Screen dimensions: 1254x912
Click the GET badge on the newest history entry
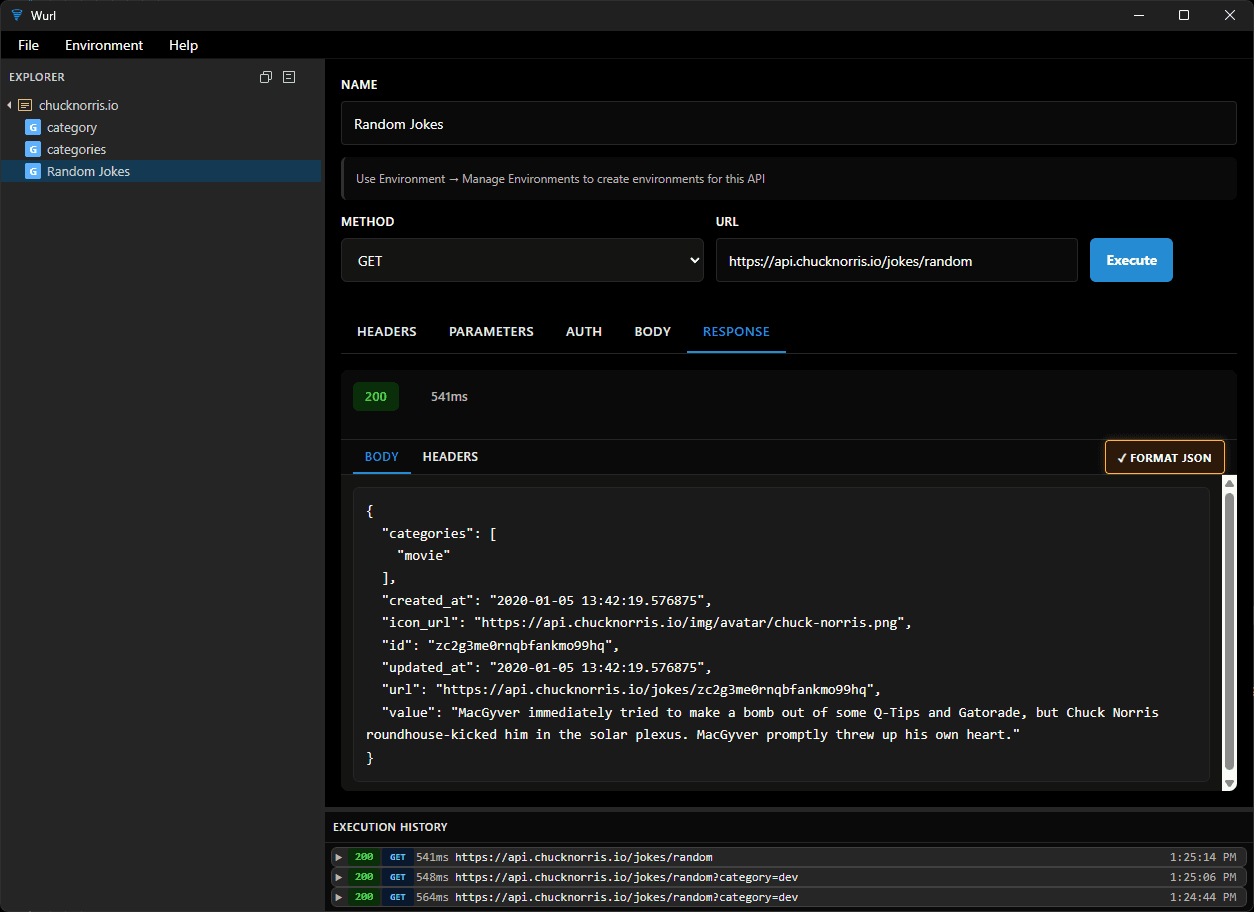[397, 857]
